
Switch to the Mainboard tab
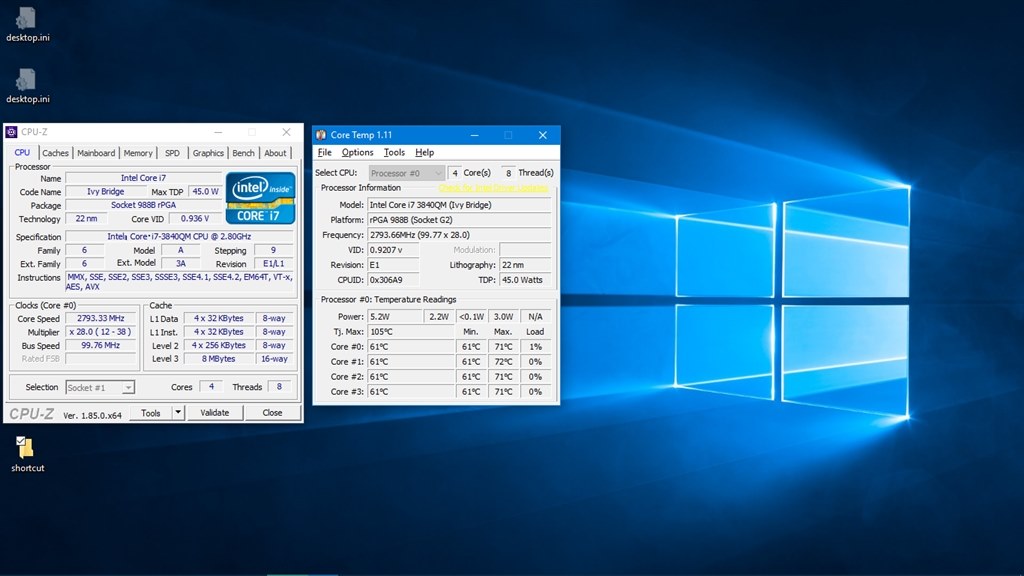[x=96, y=153]
